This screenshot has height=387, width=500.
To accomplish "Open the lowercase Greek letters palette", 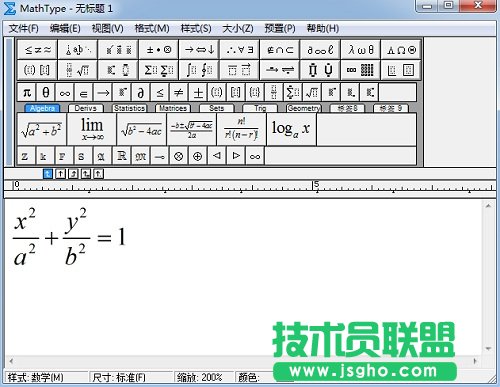I will [361, 50].
